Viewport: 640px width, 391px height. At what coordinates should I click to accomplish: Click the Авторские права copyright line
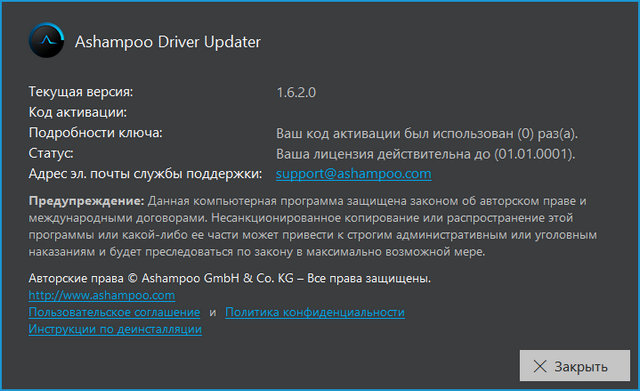tap(230, 278)
